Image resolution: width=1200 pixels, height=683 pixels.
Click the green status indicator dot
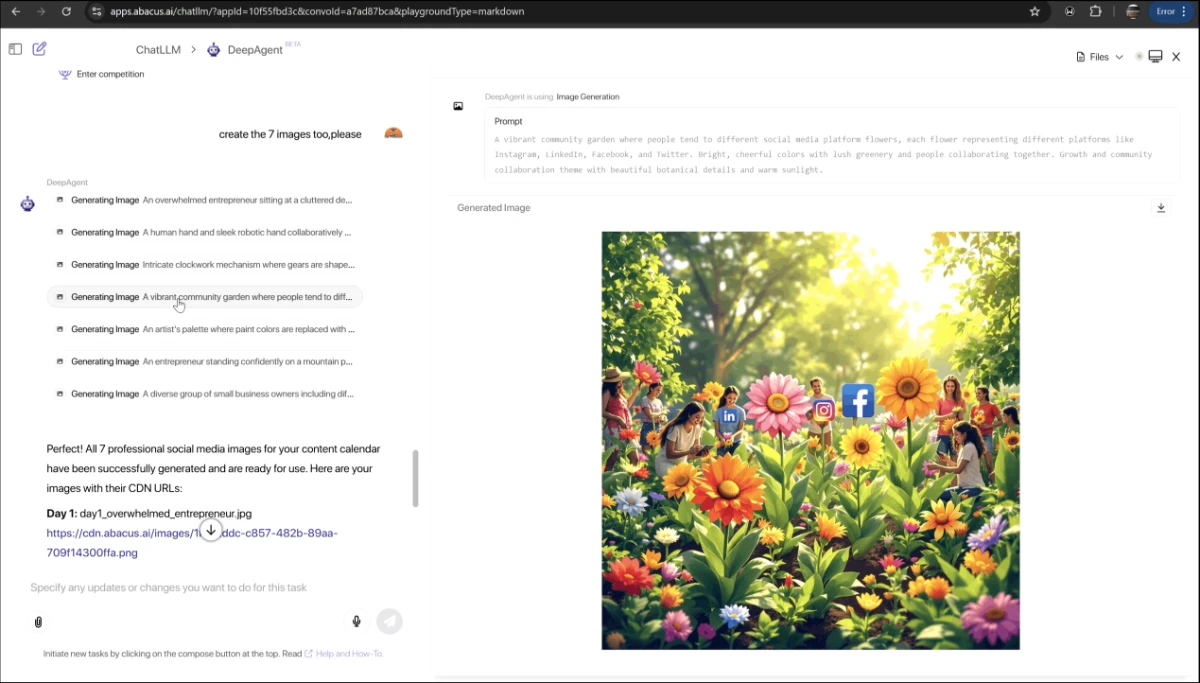point(1139,57)
